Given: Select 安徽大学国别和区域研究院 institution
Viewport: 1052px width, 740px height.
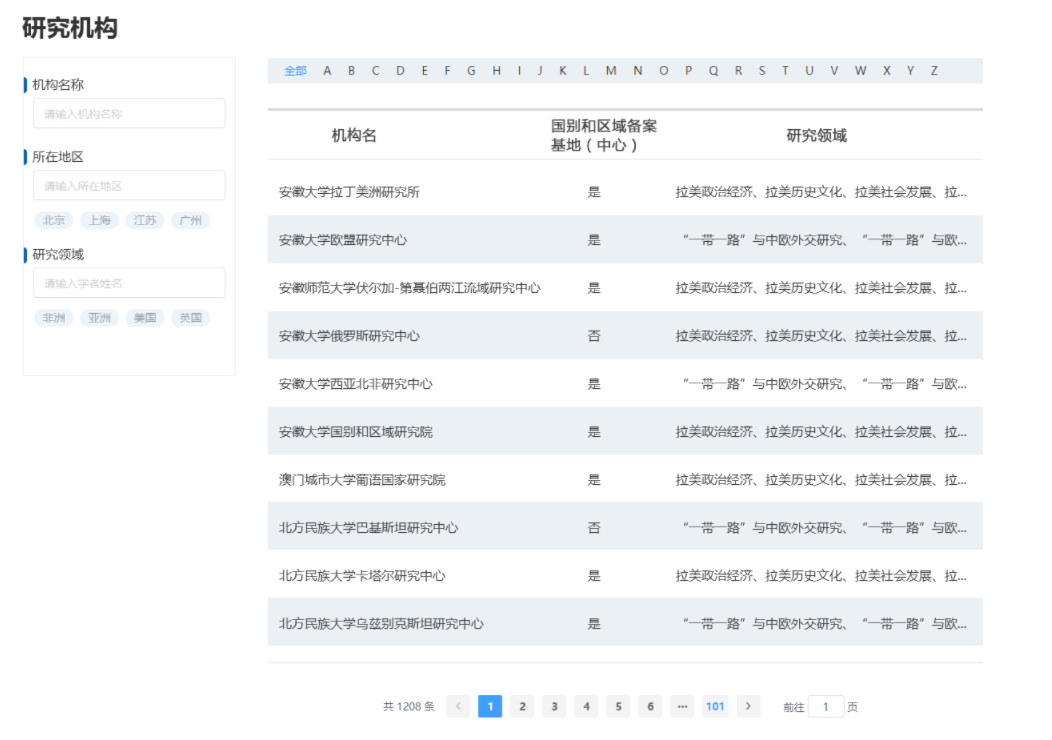Looking at the screenshot, I should (x=625, y=431).
